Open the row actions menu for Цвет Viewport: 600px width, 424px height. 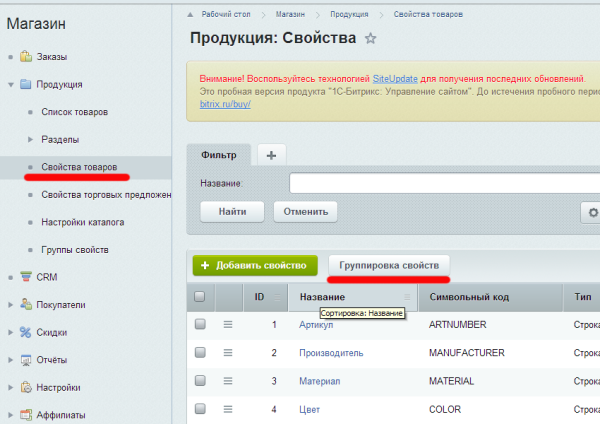coord(228,408)
